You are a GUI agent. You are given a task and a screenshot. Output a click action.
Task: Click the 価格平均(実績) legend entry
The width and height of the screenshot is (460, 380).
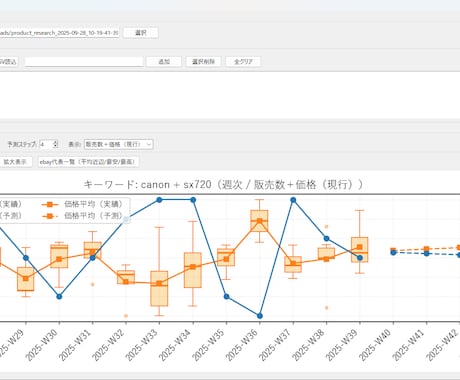[82, 204]
